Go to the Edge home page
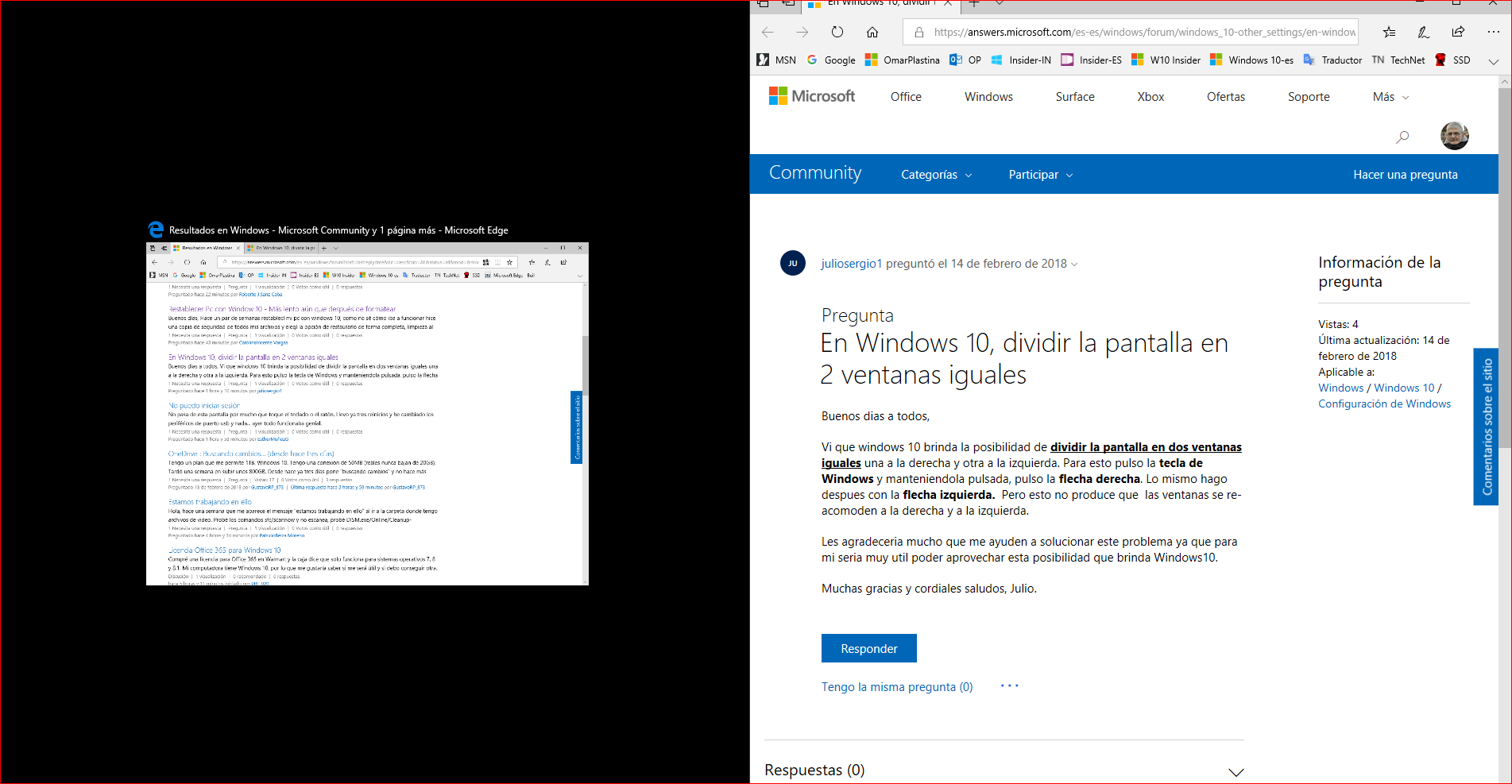The width and height of the screenshot is (1512, 784). pyautogui.click(x=872, y=33)
